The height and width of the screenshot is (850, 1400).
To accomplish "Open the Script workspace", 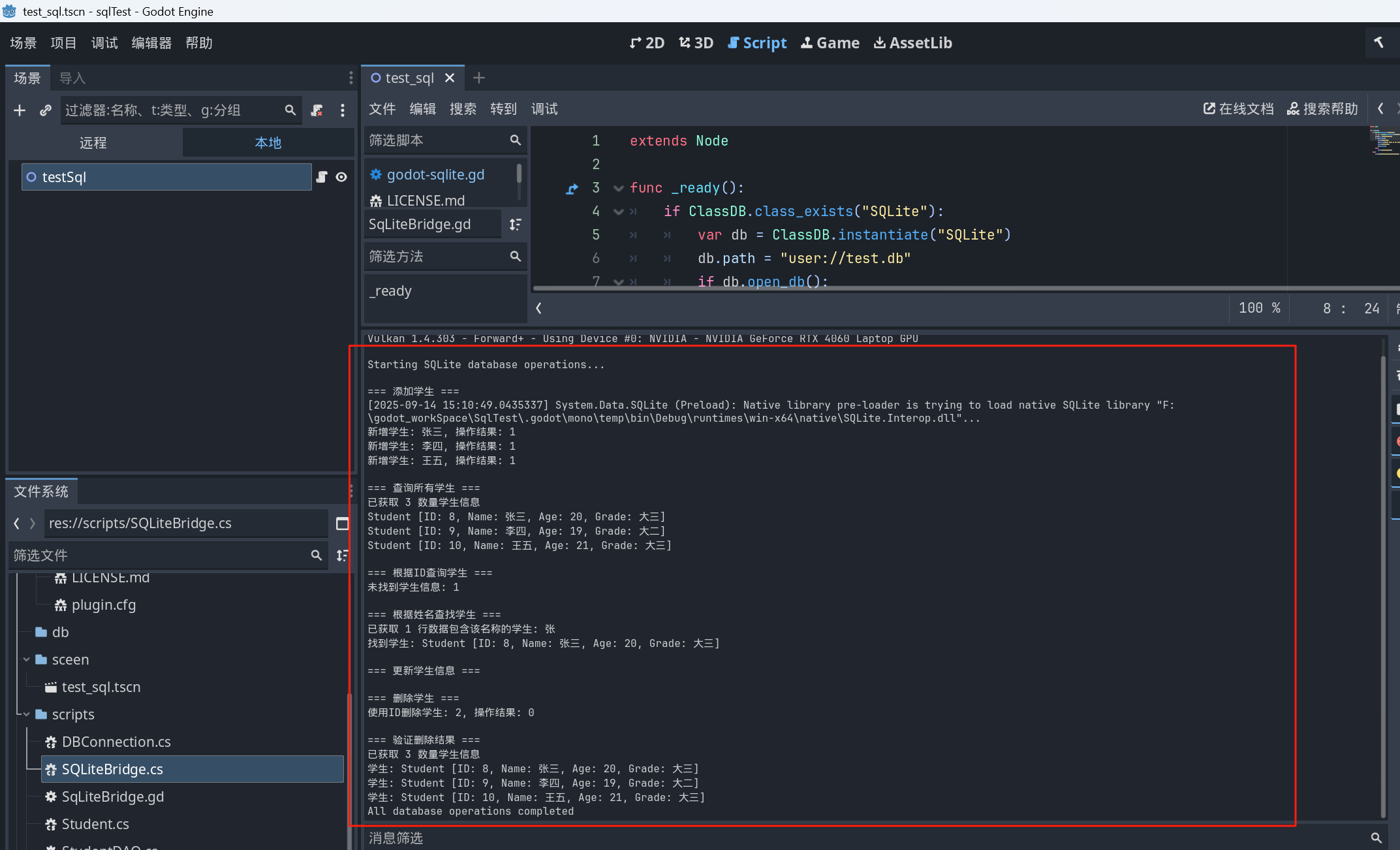I will [757, 43].
